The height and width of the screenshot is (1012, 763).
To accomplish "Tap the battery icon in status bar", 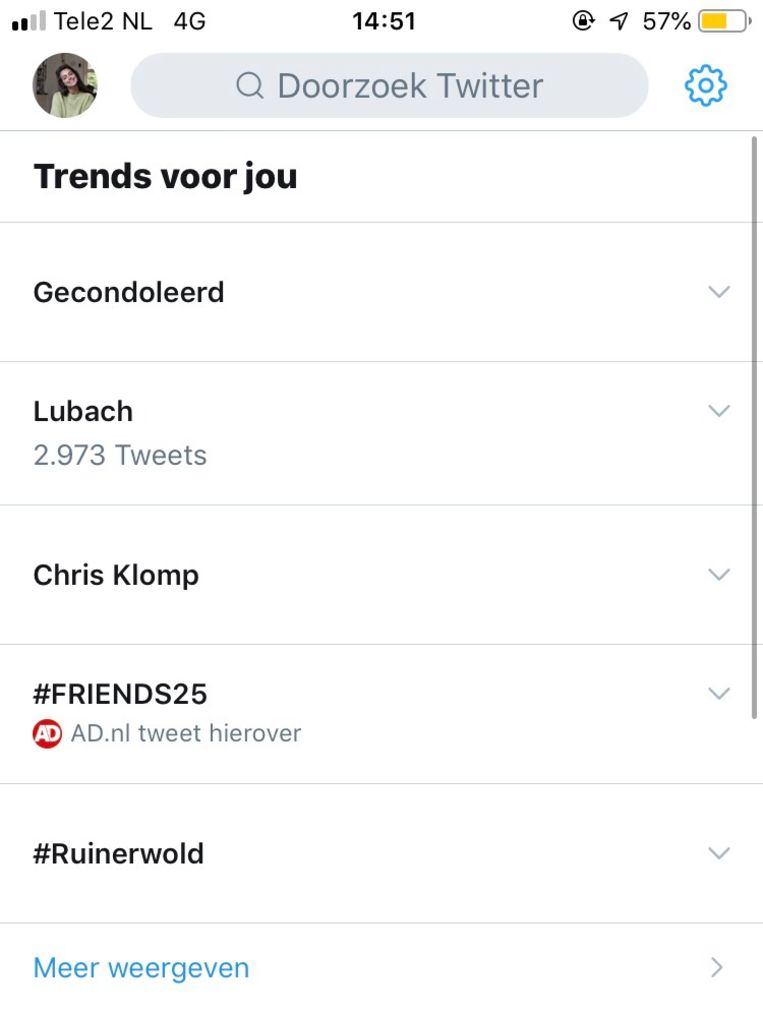I will pyautogui.click(x=724, y=21).
